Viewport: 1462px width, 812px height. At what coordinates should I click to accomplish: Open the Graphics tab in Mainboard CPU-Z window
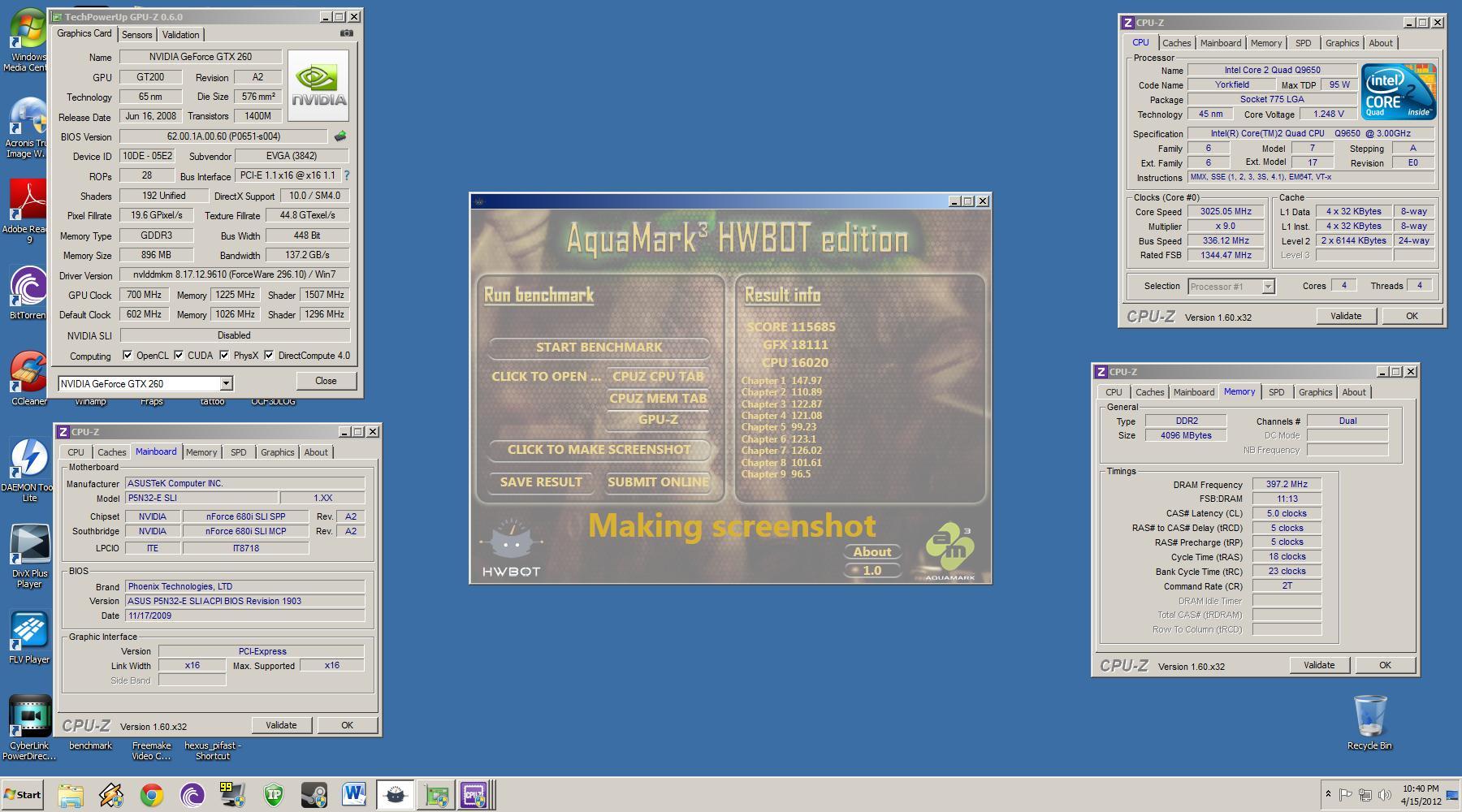[277, 452]
